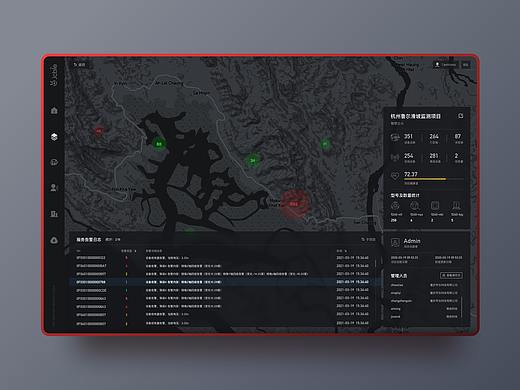
Task: Click the device icon beside value 351
Action: click(x=395, y=138)
